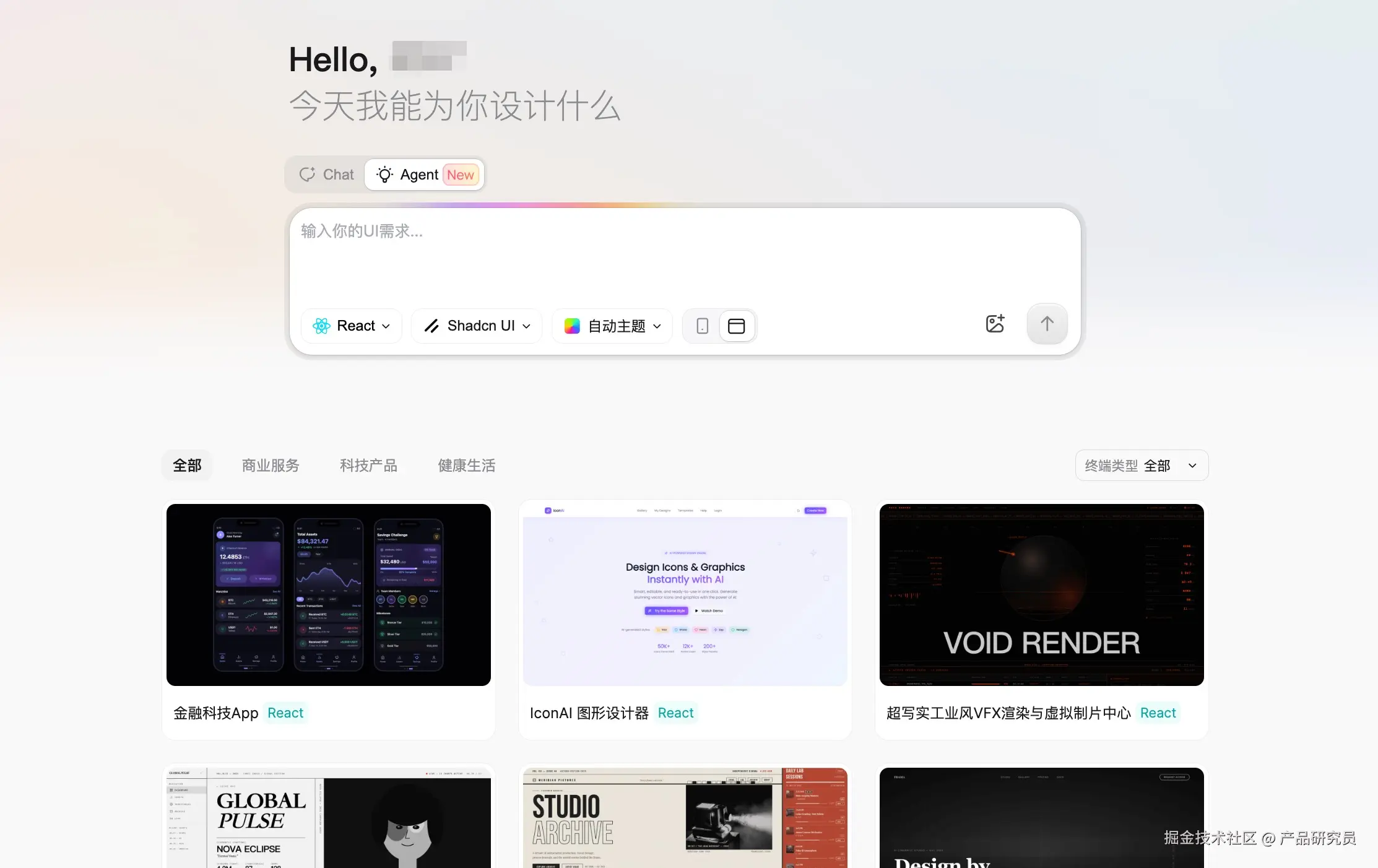The image size is (1378, 868).
Task: Open the VOID RENDER template thumbnail
Action: 1041,595
